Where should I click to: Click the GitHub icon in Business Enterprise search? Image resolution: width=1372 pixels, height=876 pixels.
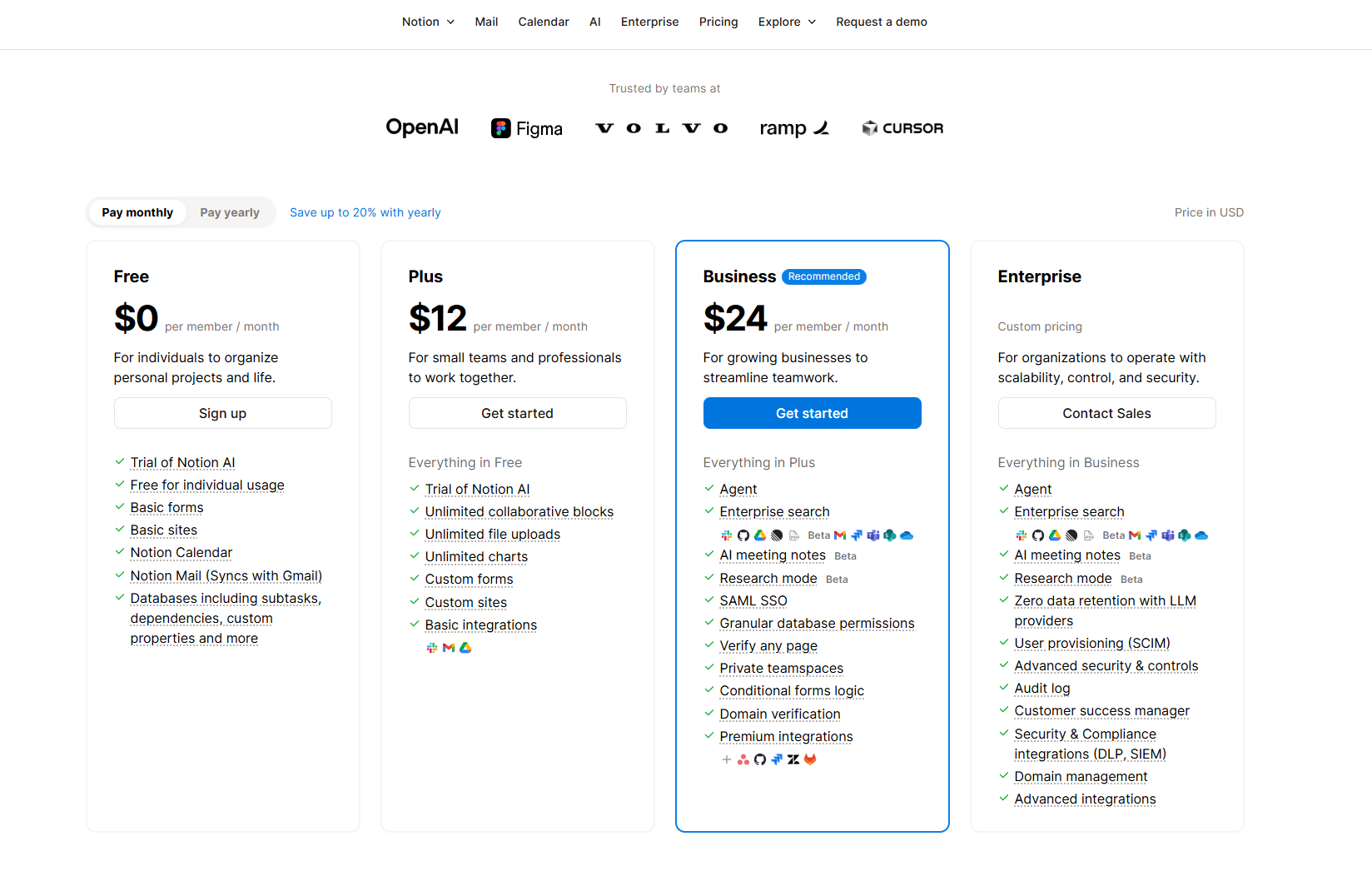point(743,535)
